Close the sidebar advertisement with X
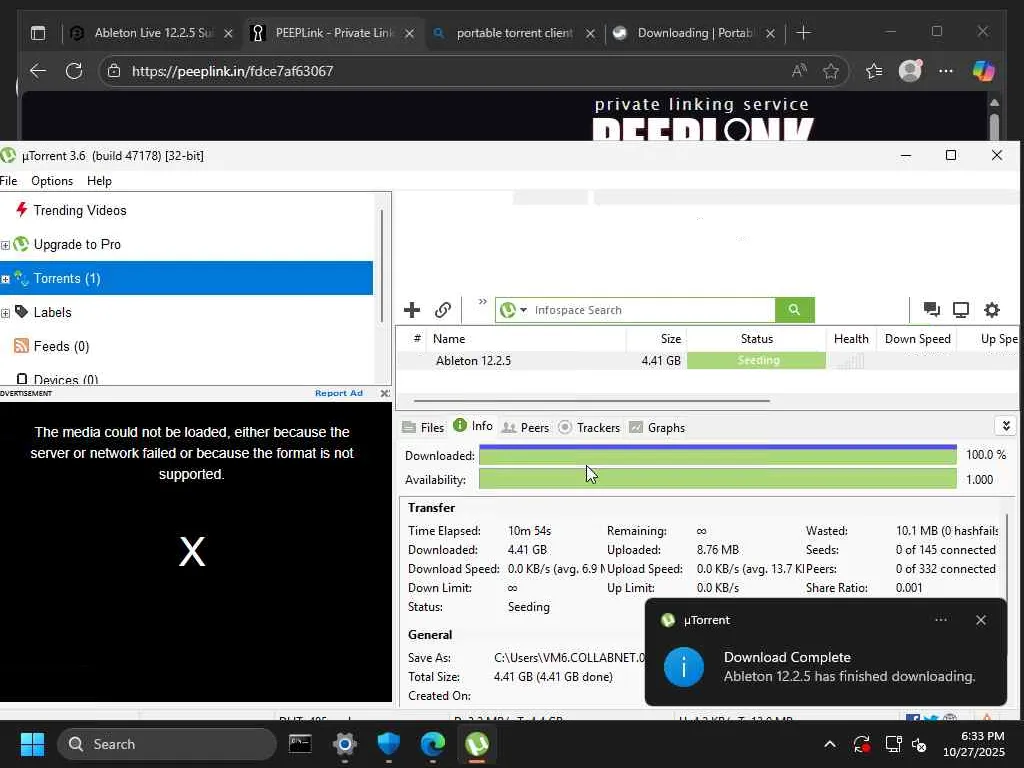Viewport: 1024px width, 768px height. click(x=385, y=393)
